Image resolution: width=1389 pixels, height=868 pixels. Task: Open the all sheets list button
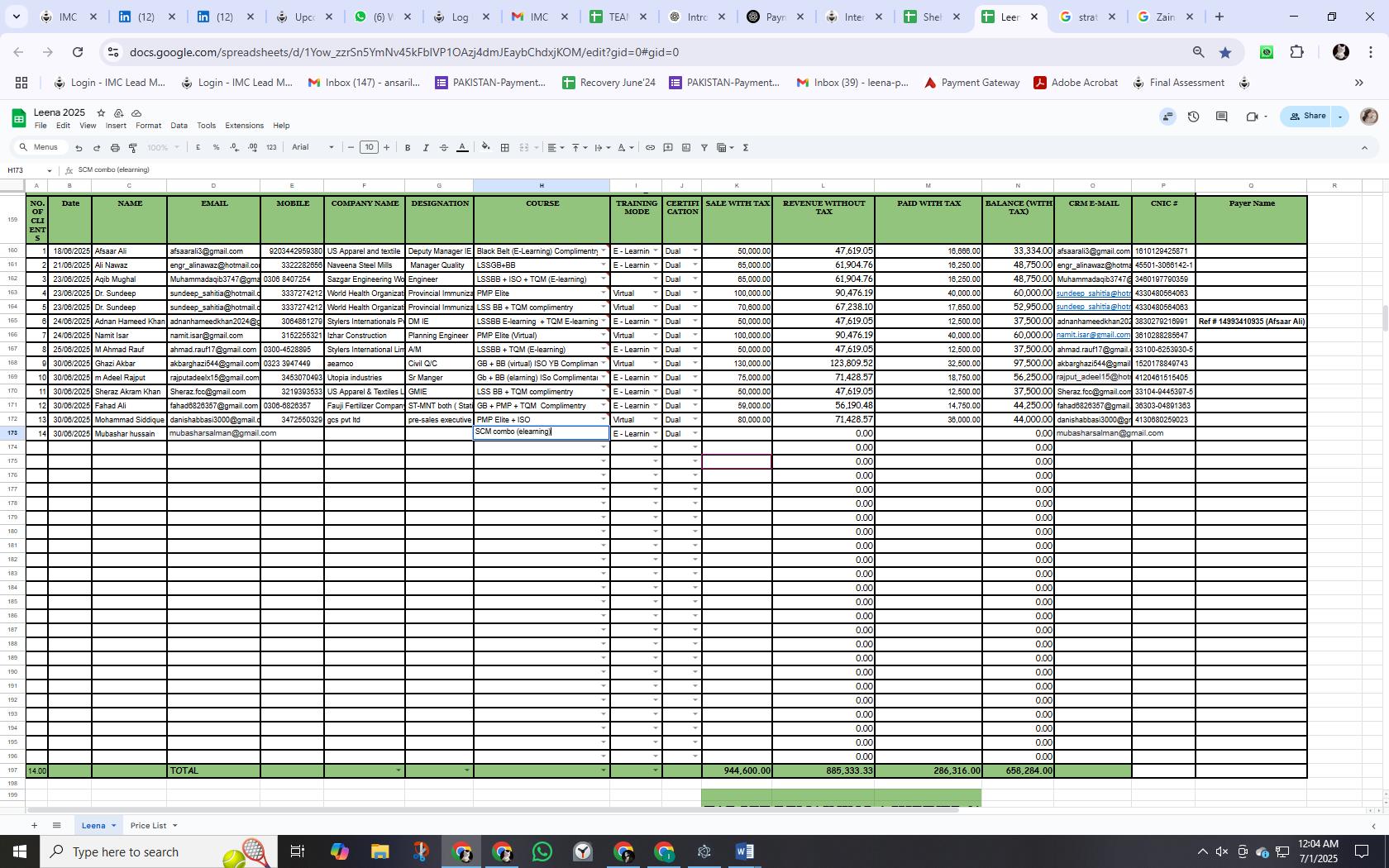tap(56, 826)
